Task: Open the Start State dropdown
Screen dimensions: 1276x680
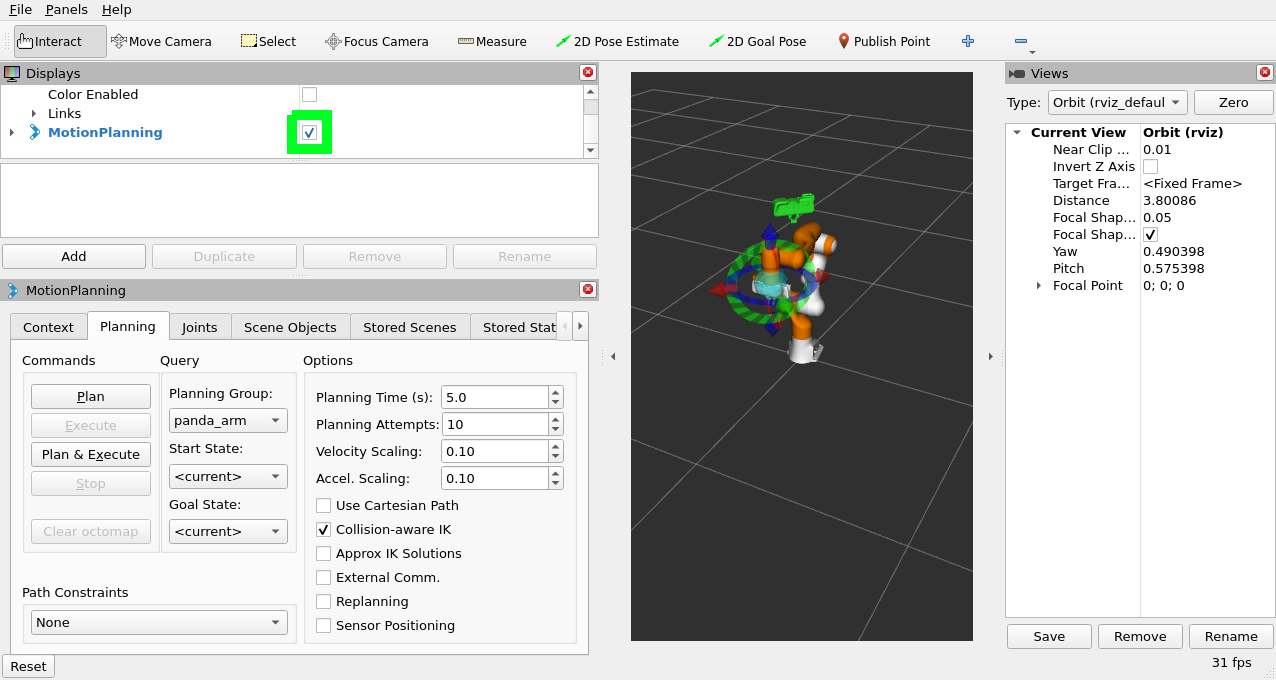Action: (228, 476)
